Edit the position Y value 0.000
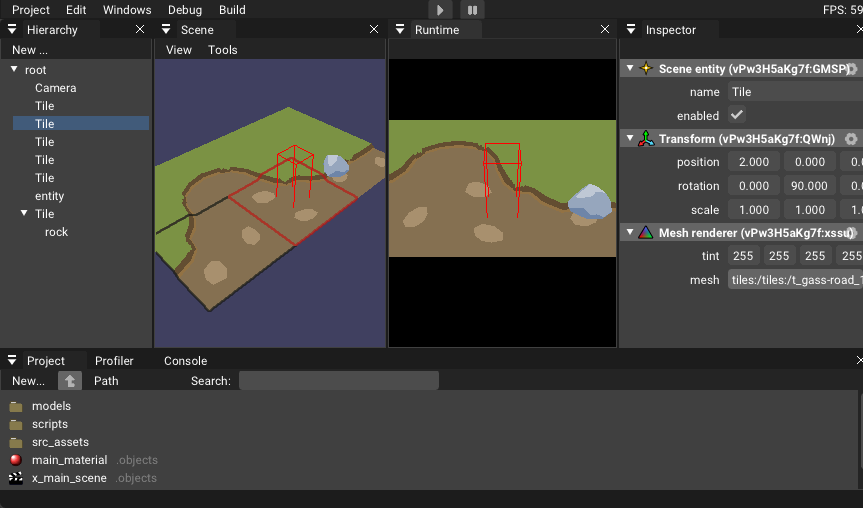 (x=810, y=162)
